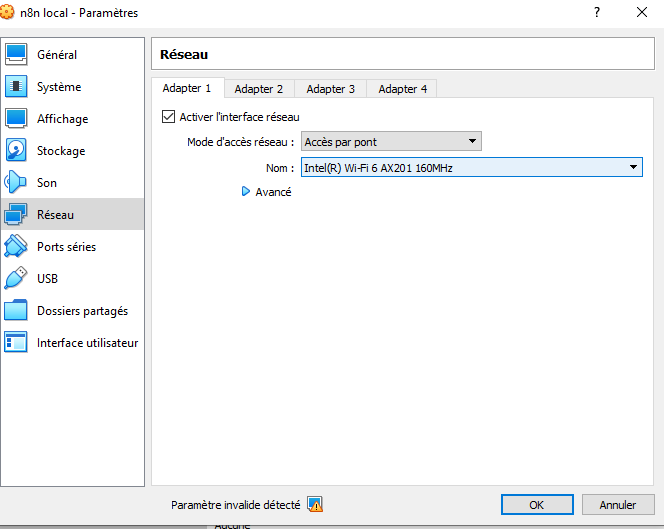This screenshot has height=529, width=664.
Task: Click the Stockage disk icon
Action: point(17,151)
